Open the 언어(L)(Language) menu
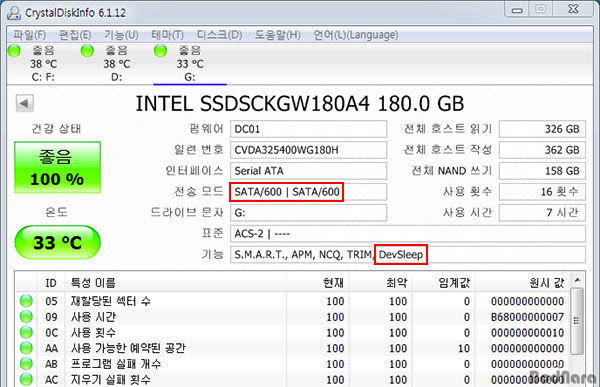Viewport: 600px width, 387px height. point(356,35)
